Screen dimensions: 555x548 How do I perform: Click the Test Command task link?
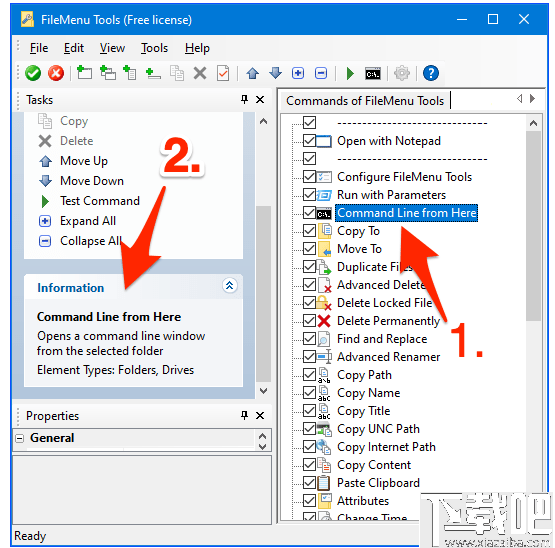click(x=100, y=201)
